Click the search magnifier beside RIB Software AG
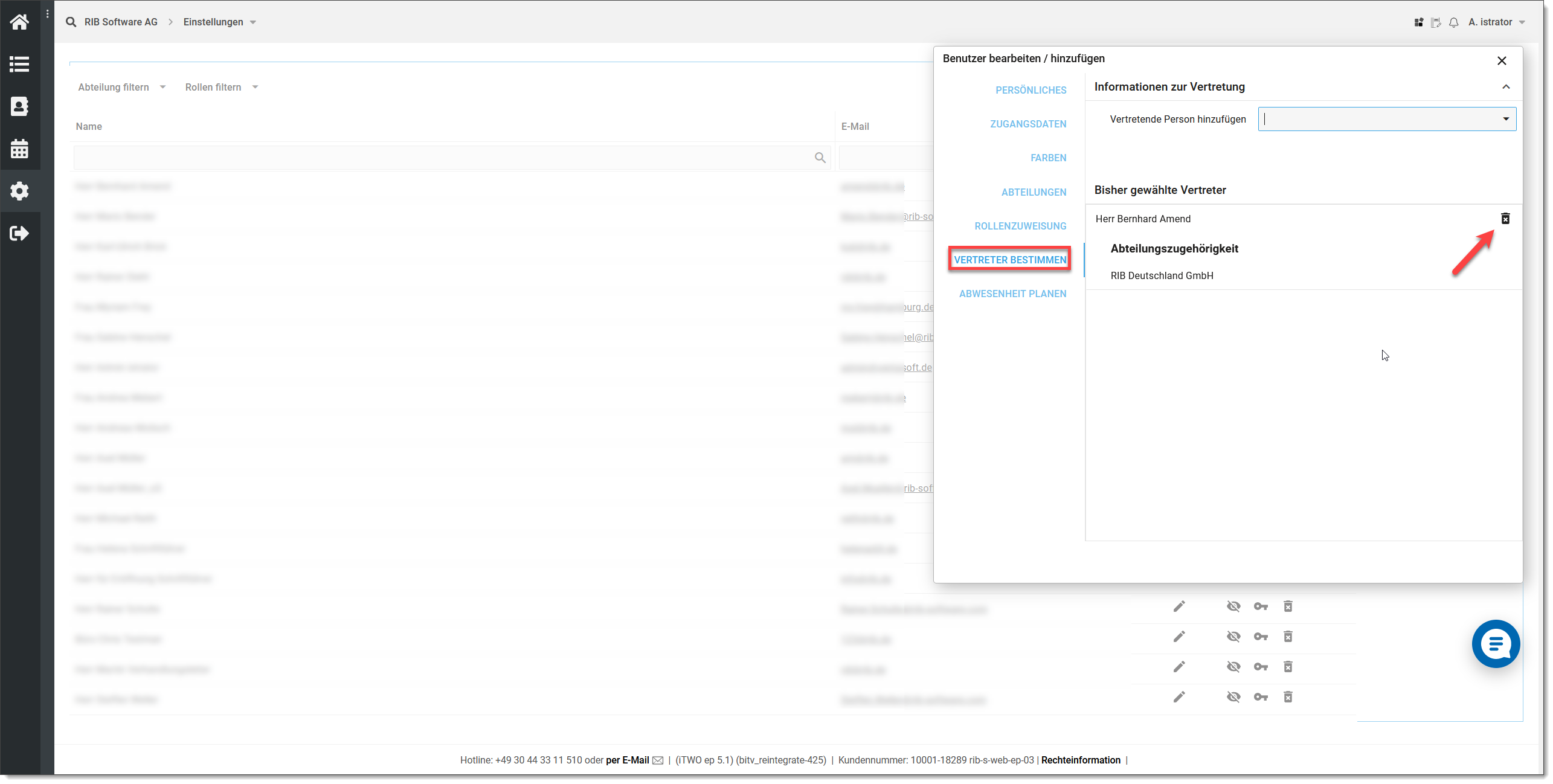Image resolution: width=1553 pixels, height=784 pixels. [x=71, y=22]
